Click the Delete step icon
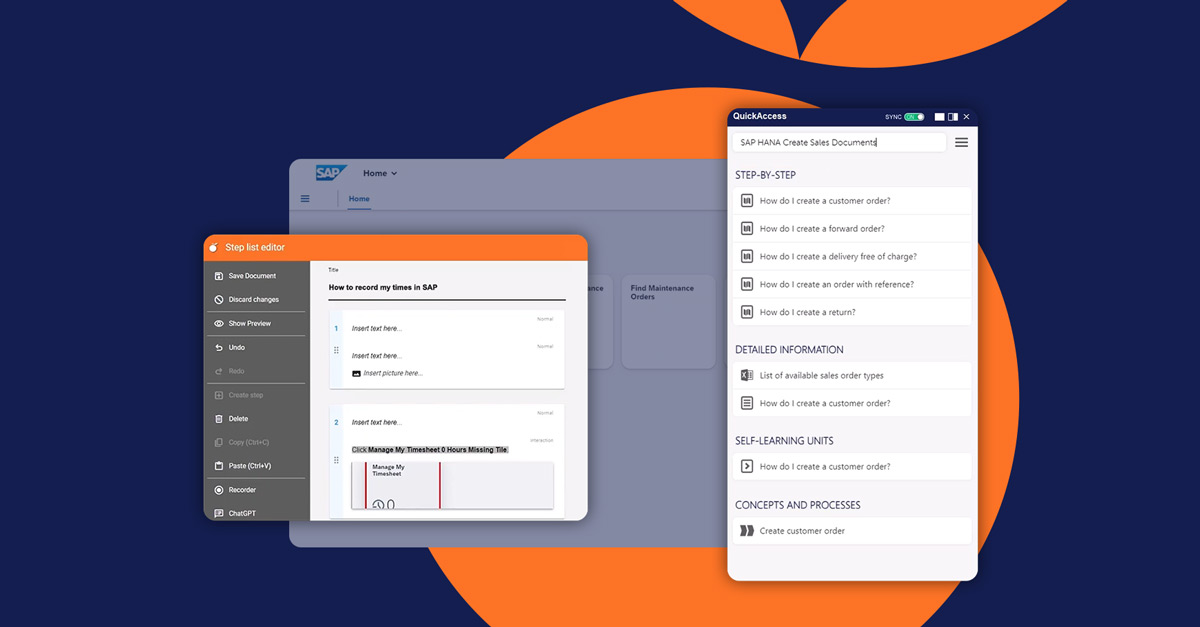The image size is (1200, 627). (220, 418)
